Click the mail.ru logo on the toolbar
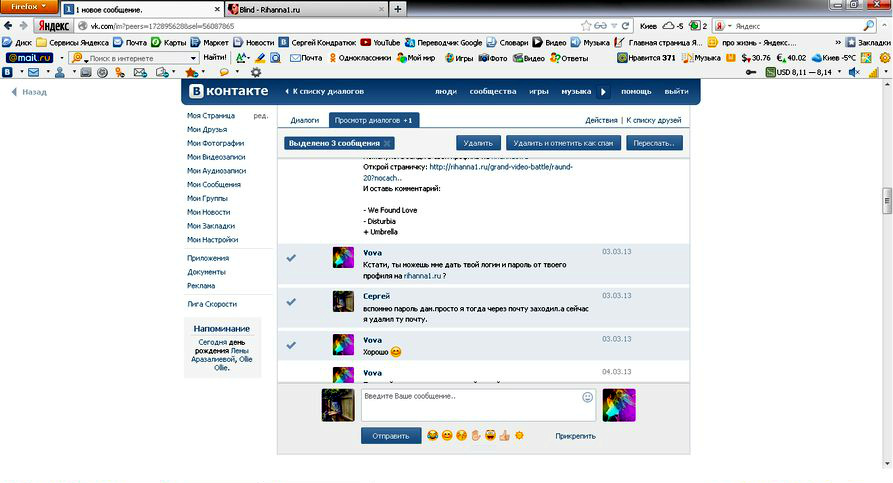Screen dimensions: 893x483 tap(29, 58)
